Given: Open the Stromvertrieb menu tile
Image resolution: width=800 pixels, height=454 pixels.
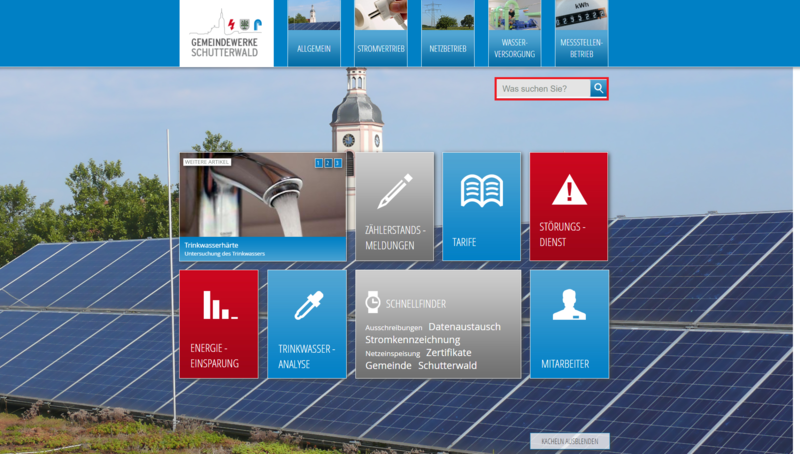Looking at the screenshot, I should 381,33.
